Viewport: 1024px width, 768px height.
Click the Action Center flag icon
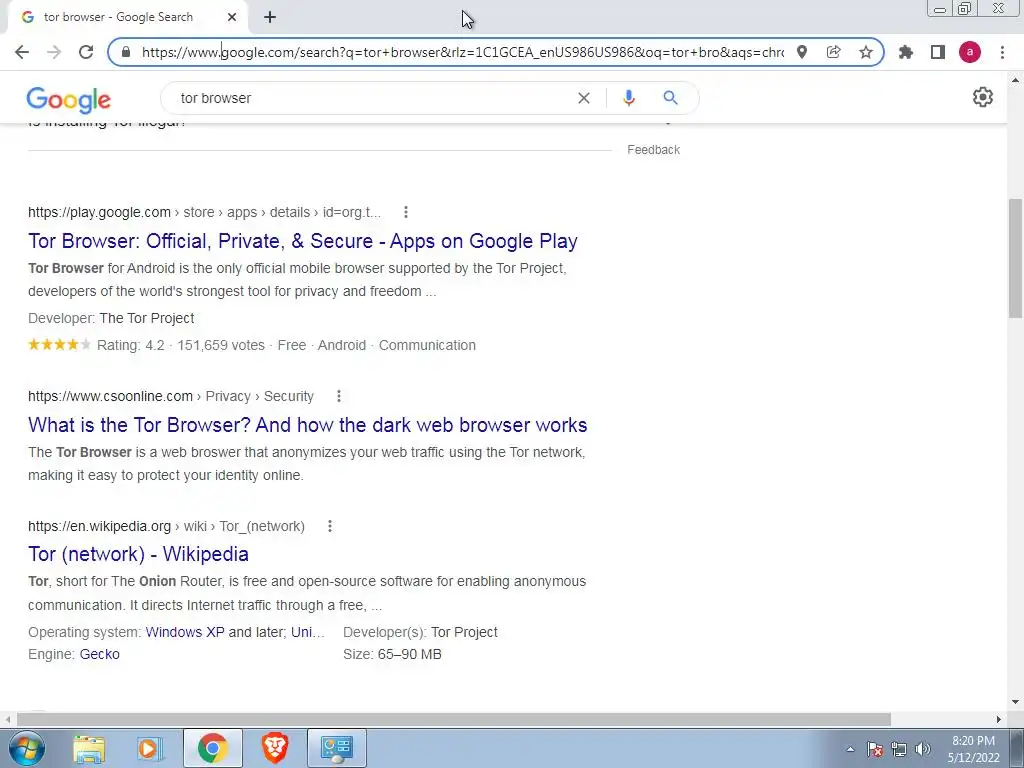[874, 749]
